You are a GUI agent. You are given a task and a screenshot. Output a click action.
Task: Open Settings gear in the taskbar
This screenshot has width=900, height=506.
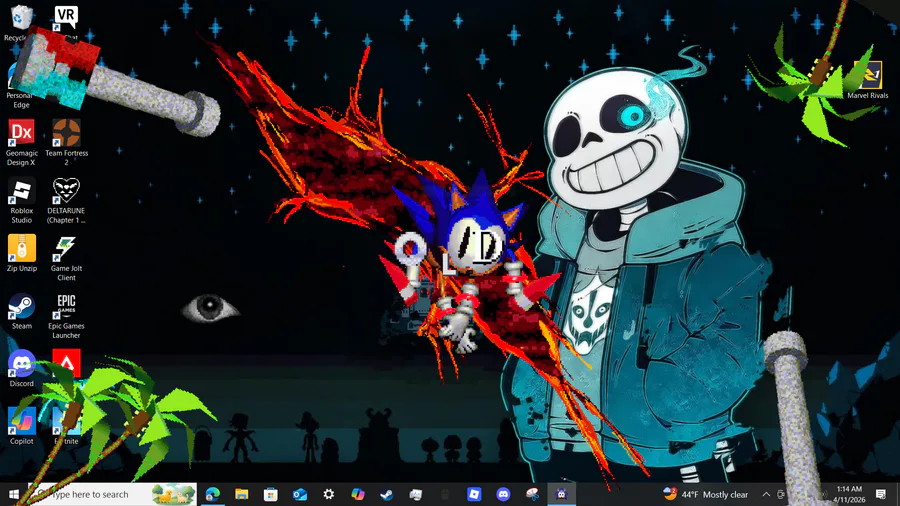tap(328, 494)
